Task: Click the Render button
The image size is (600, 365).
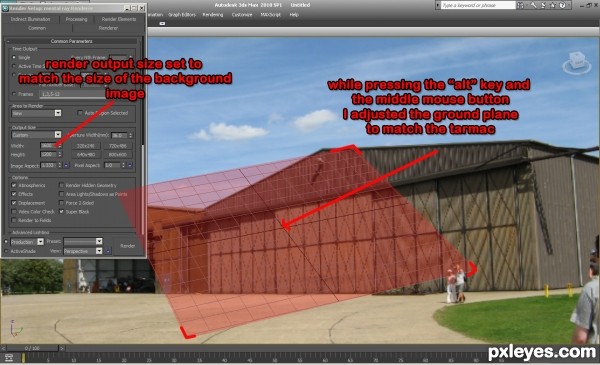Action: pos(127,246)
